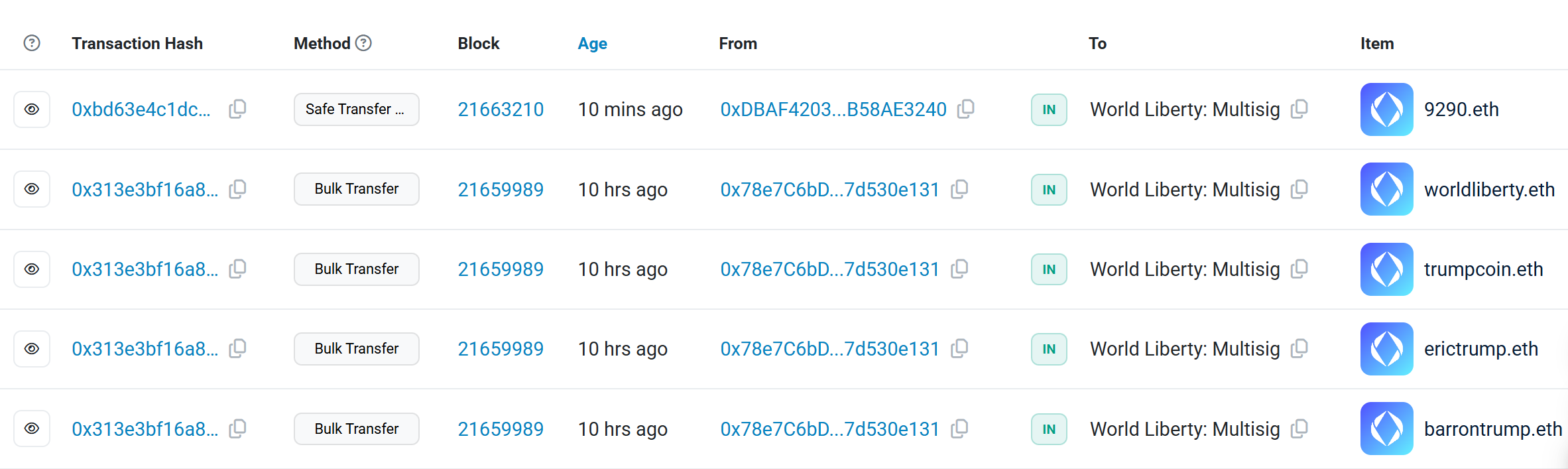The image size is (1568, 469).
Task: Copy From address 0xDBAF4203...B58AE3240
Action: tap(966, 109)
